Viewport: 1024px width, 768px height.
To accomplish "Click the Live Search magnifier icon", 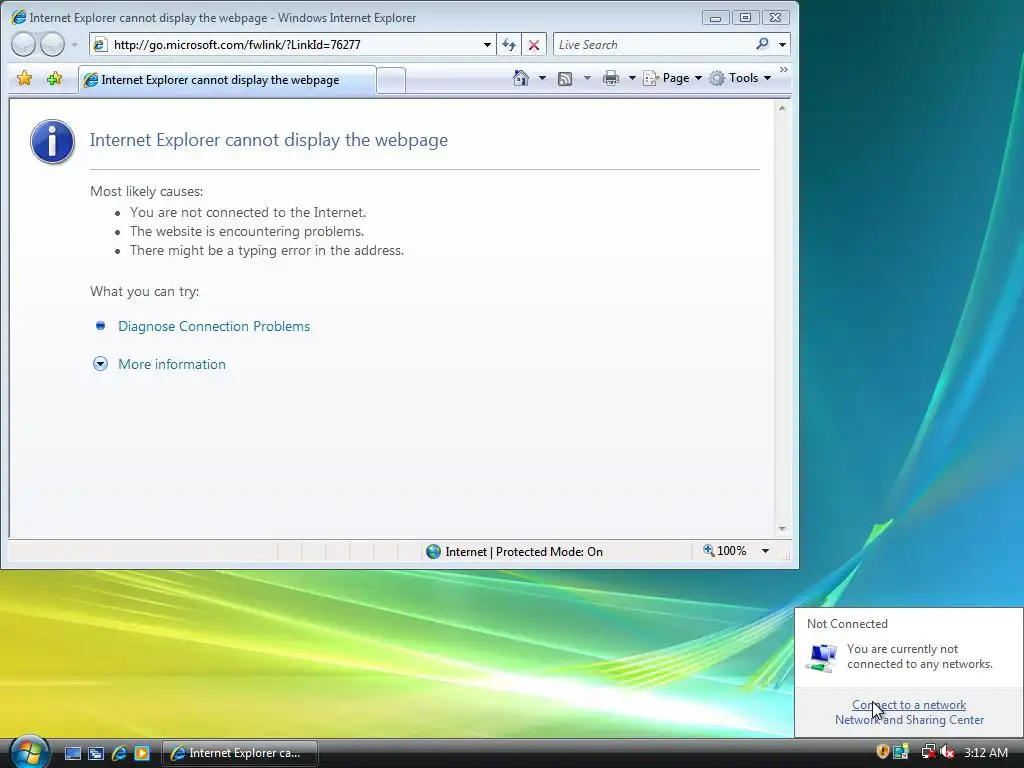I will point(762,44).
